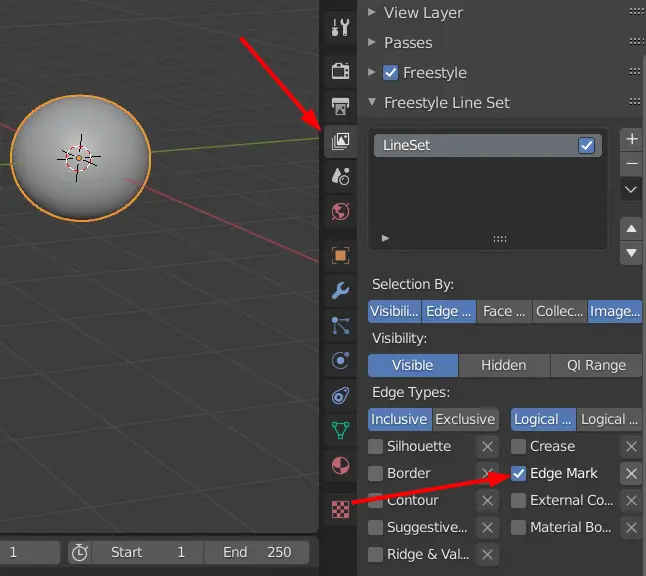Screen dimensions: 646x576
Task: Choose the second unhighlighted Logical option
Action: [609, 419]
